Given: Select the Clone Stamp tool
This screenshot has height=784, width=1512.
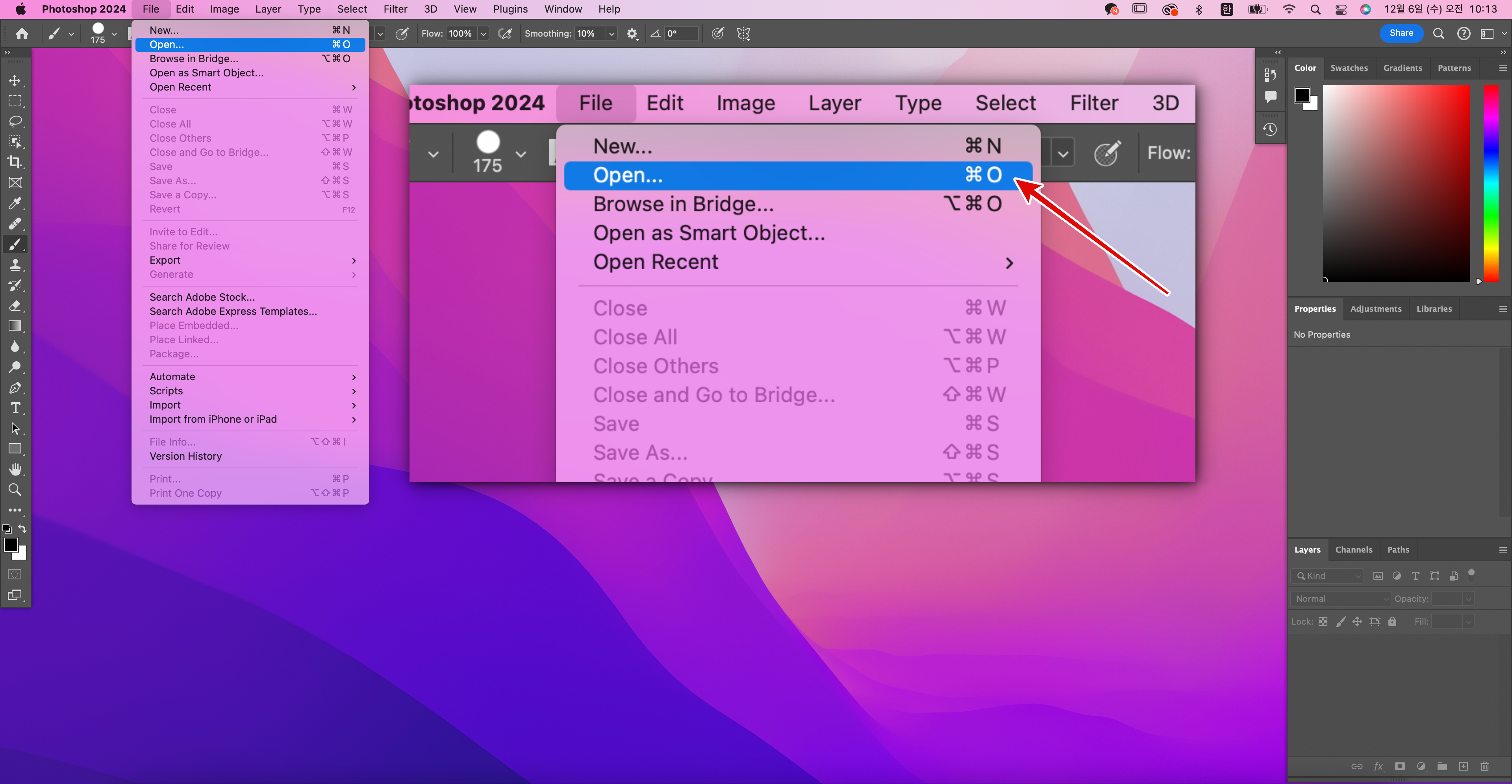Looking at the screenshot, I should point(15,264).
